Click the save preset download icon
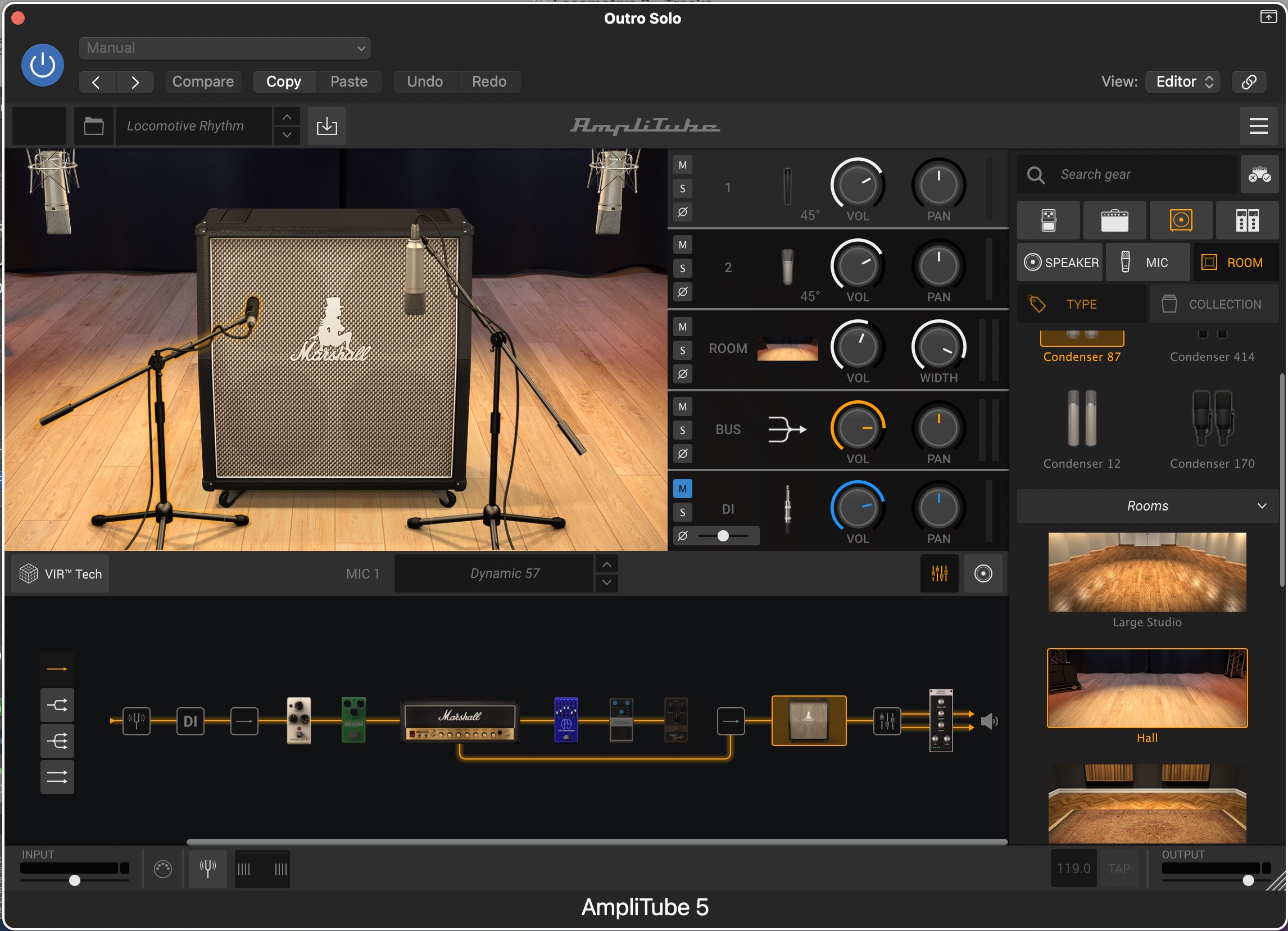Viewport: 1288px width, 931px height. pos(326,125)
